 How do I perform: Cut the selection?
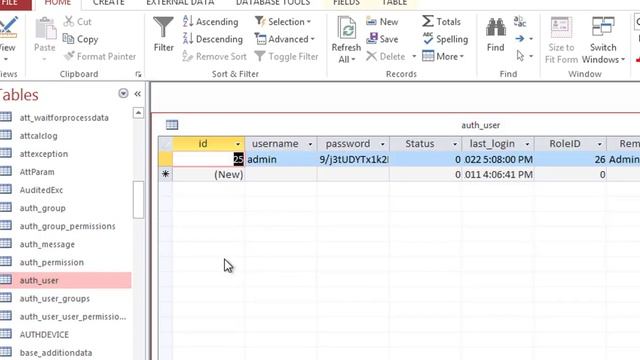point(78,22)
